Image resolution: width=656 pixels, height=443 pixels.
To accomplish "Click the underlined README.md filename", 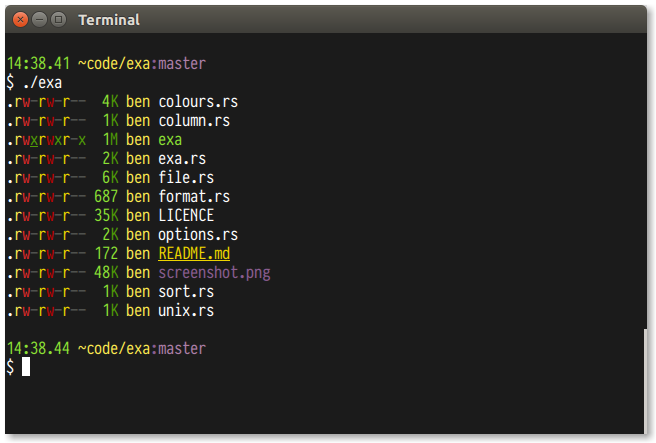I will 194,254.
